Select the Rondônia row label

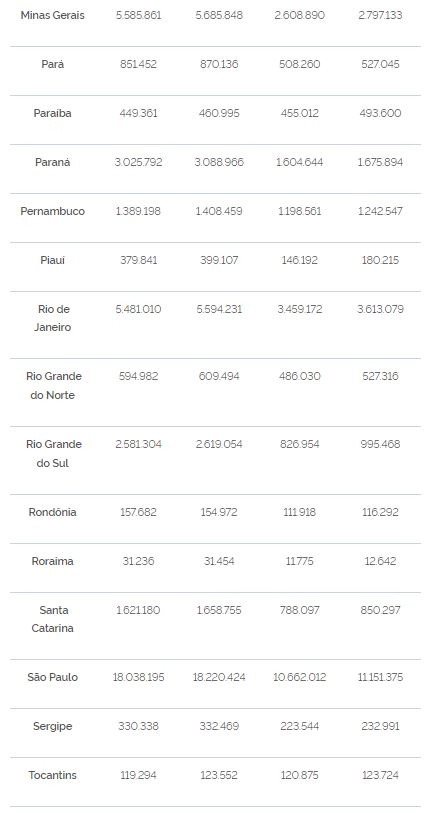pos(52,512)
